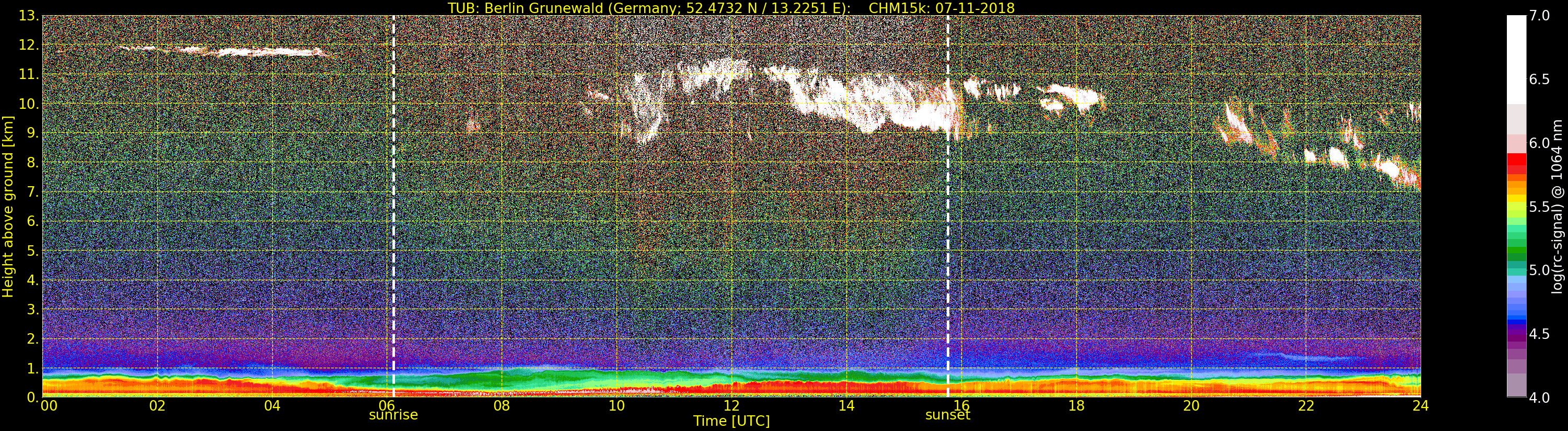Image resolution: width=1568 pixels, height=431 pixels.
Task: Select the "sunrise" label below the time axis
Action: 393,415
